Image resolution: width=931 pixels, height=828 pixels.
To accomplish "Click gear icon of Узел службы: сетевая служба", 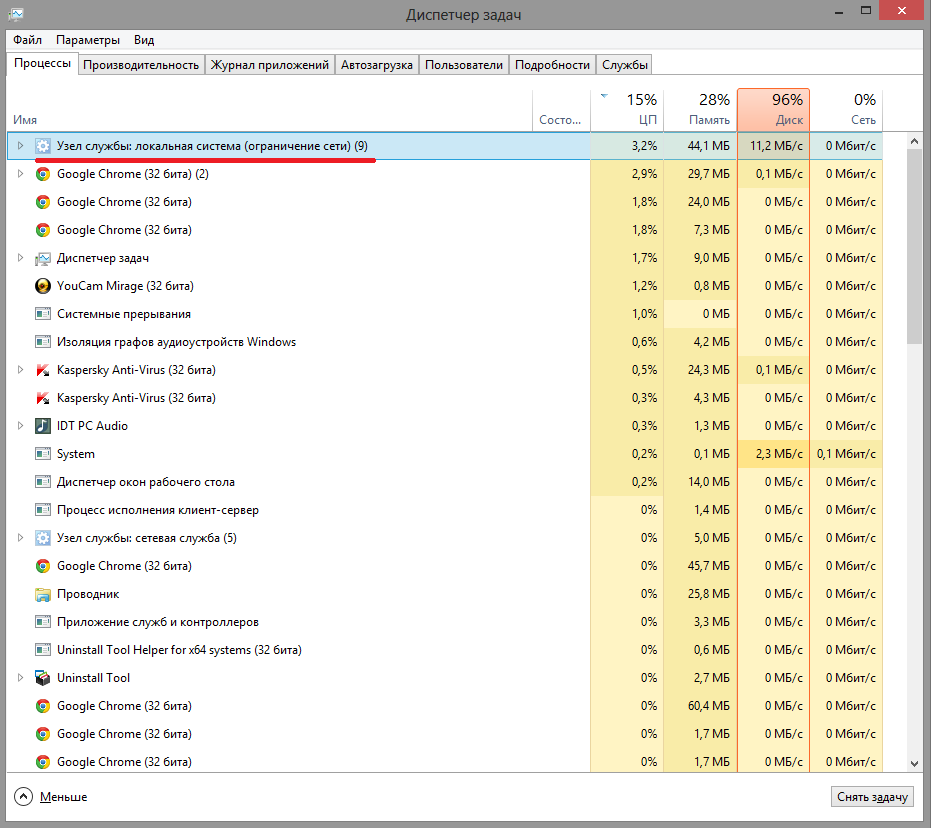I will point(43,538).
